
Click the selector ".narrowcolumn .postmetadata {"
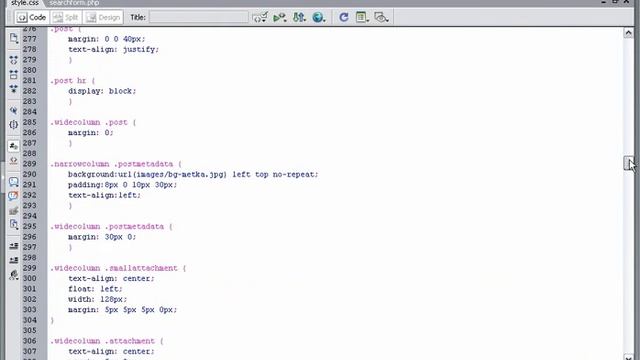(x=116, y=164)
